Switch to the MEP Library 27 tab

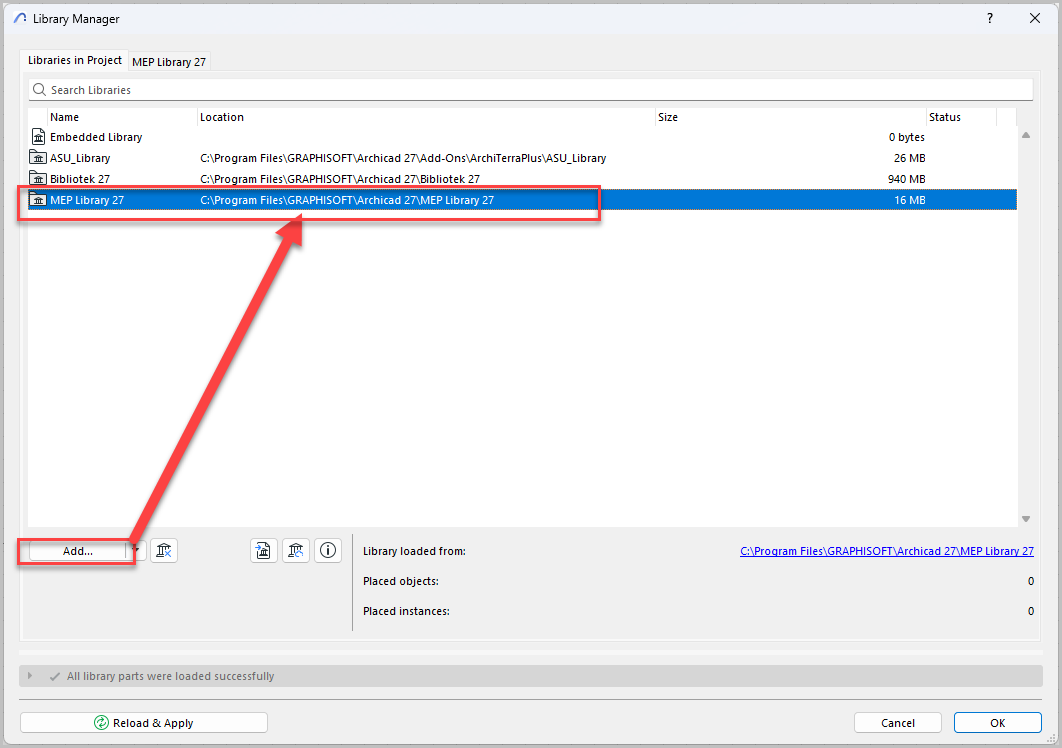tap(169, 62)
